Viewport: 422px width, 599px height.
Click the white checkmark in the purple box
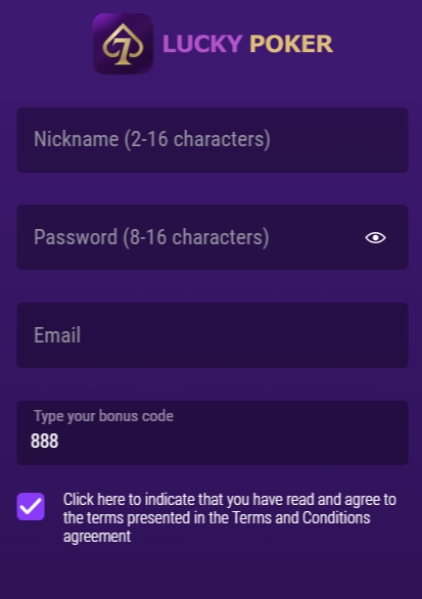31,507
